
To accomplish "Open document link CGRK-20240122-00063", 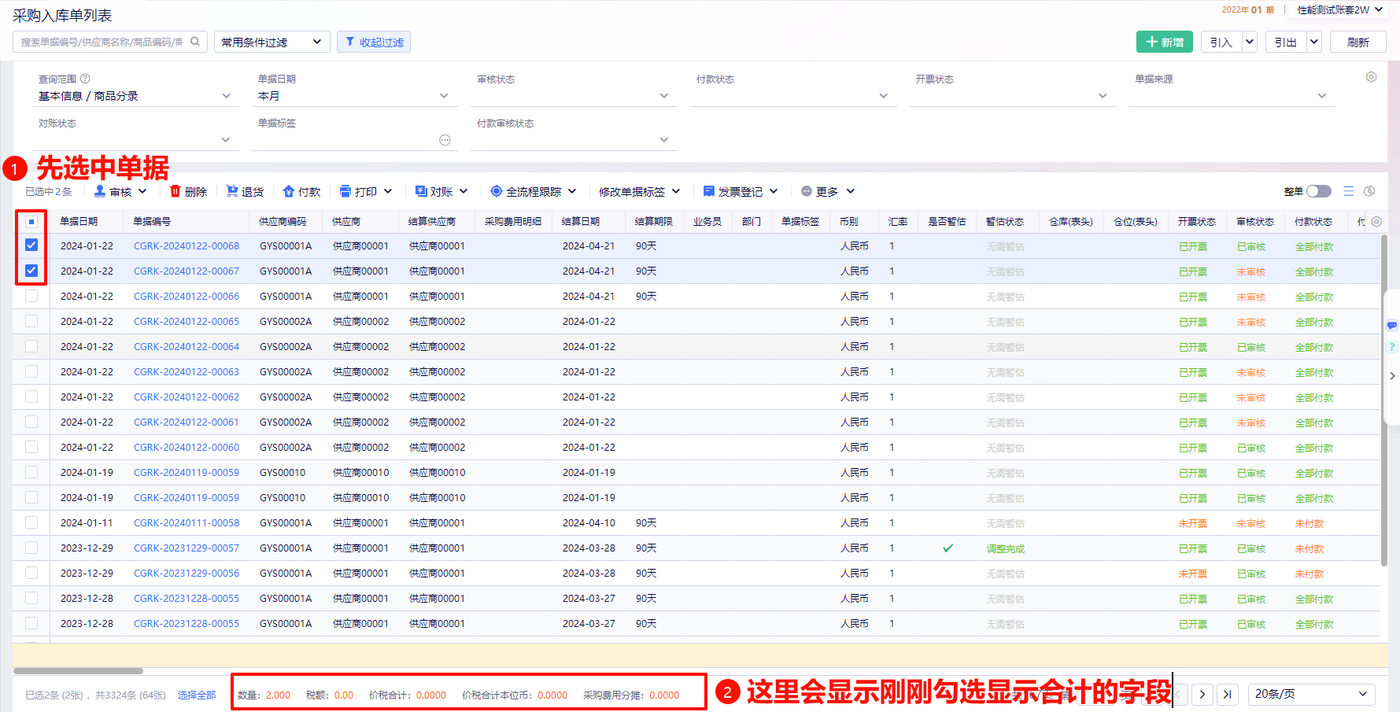I will point(187,372).
